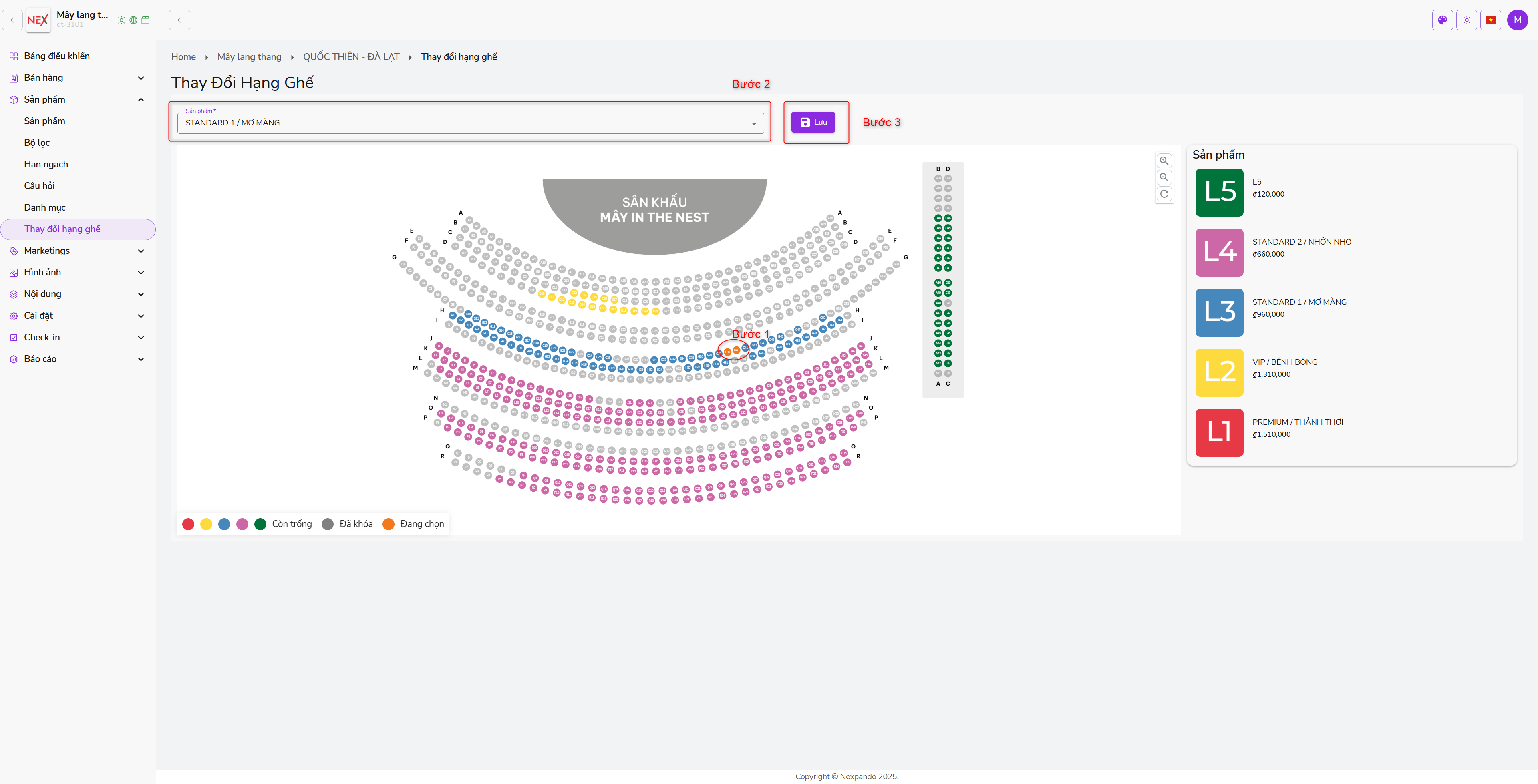Screen dimensions: 1538x784
Task: Go to Hạn ngạch submenu item
Action: point(46,164)
